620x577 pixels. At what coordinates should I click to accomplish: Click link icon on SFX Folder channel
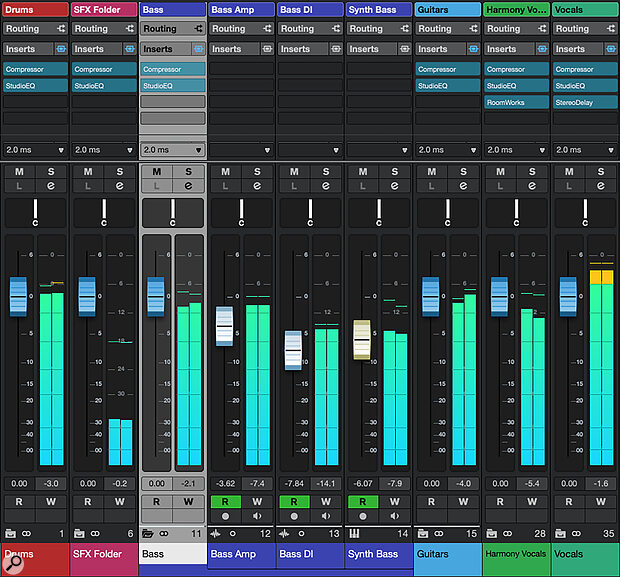click(95, 533)
